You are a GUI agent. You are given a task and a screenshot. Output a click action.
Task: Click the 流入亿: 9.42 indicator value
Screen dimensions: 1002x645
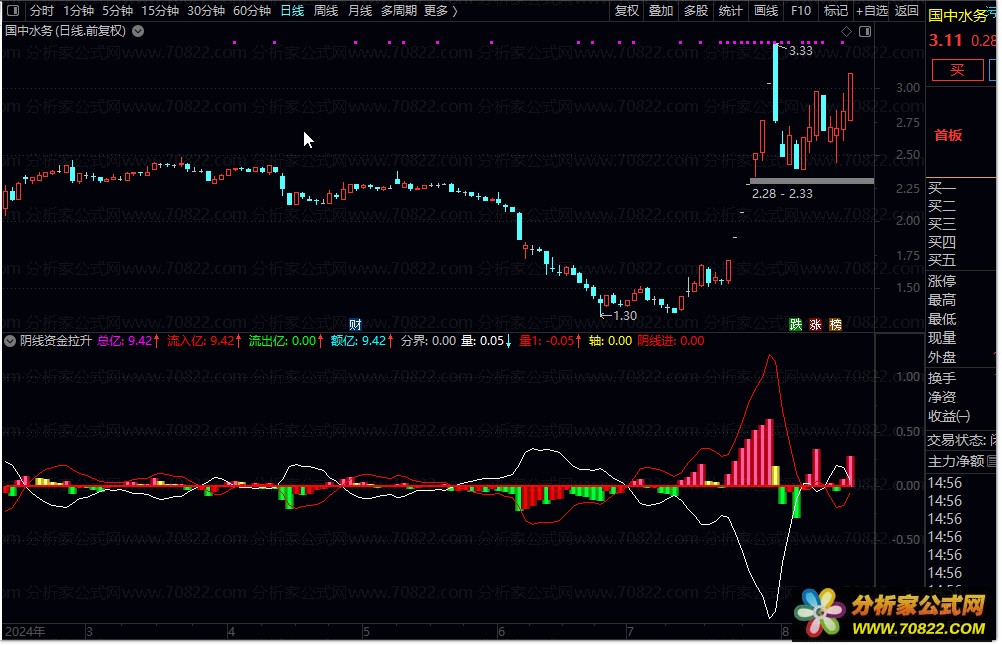(204, 341)
